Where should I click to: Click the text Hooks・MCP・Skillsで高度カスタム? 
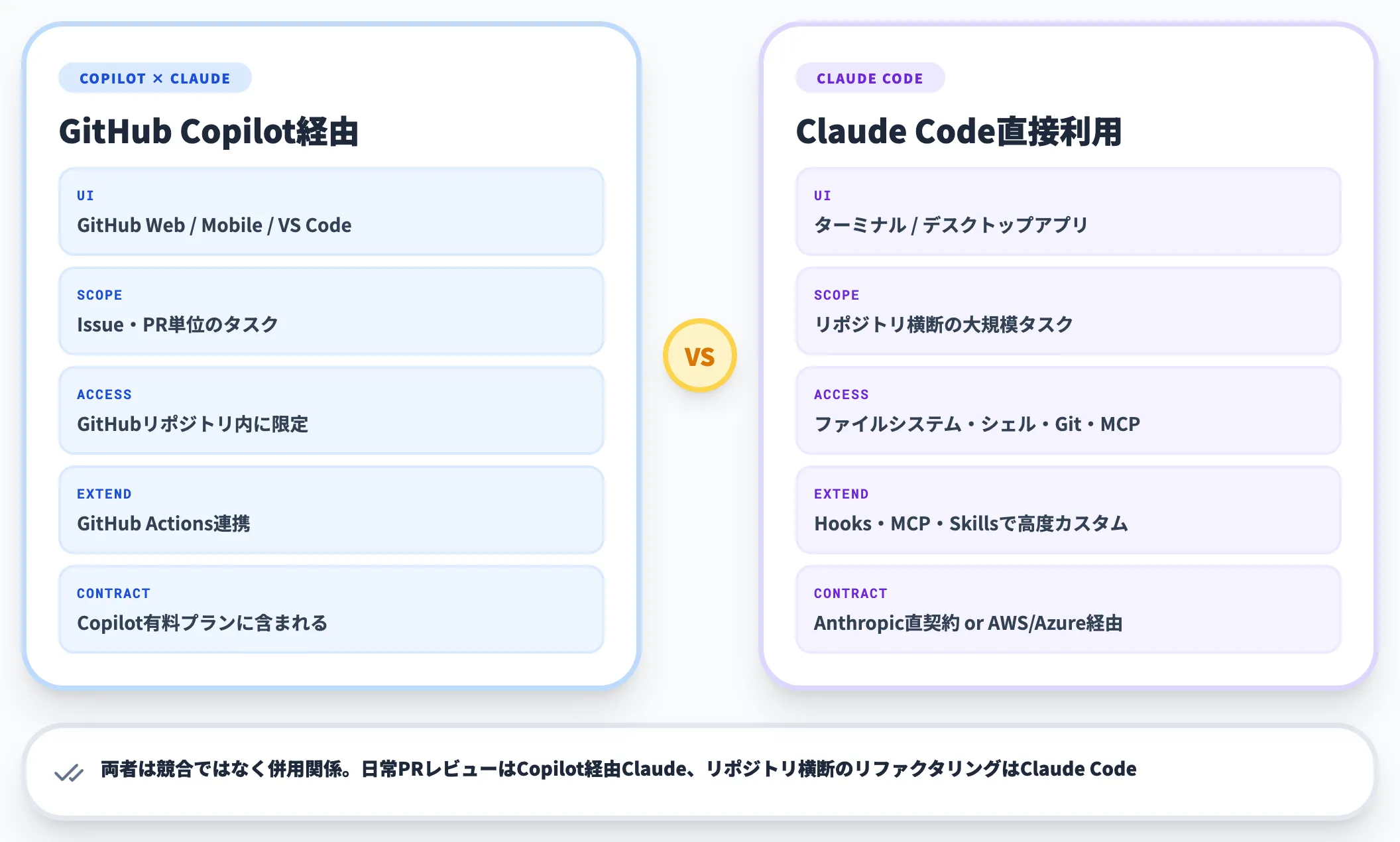tap(971, 524)
